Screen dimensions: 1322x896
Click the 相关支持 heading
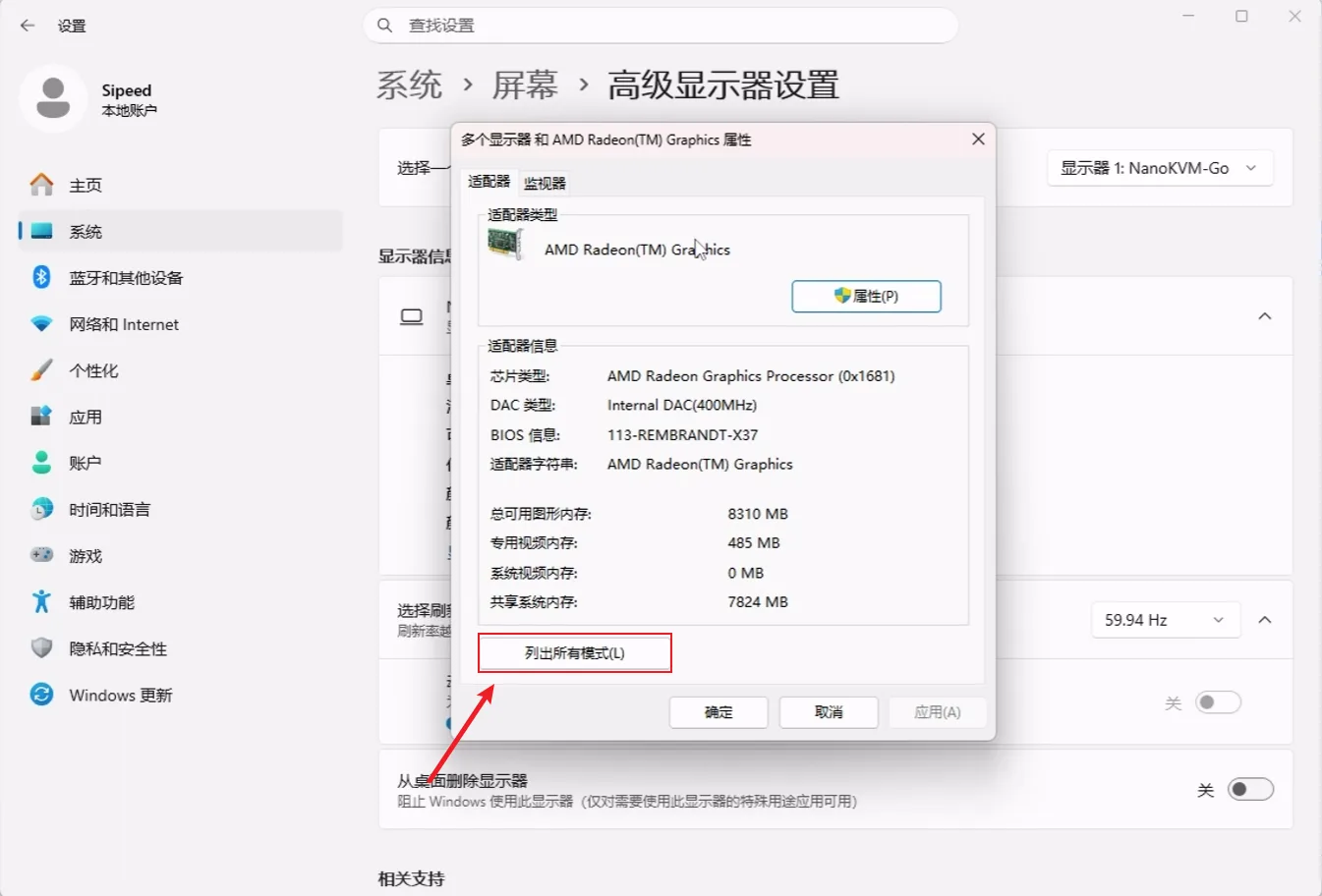tap(412, 878)
